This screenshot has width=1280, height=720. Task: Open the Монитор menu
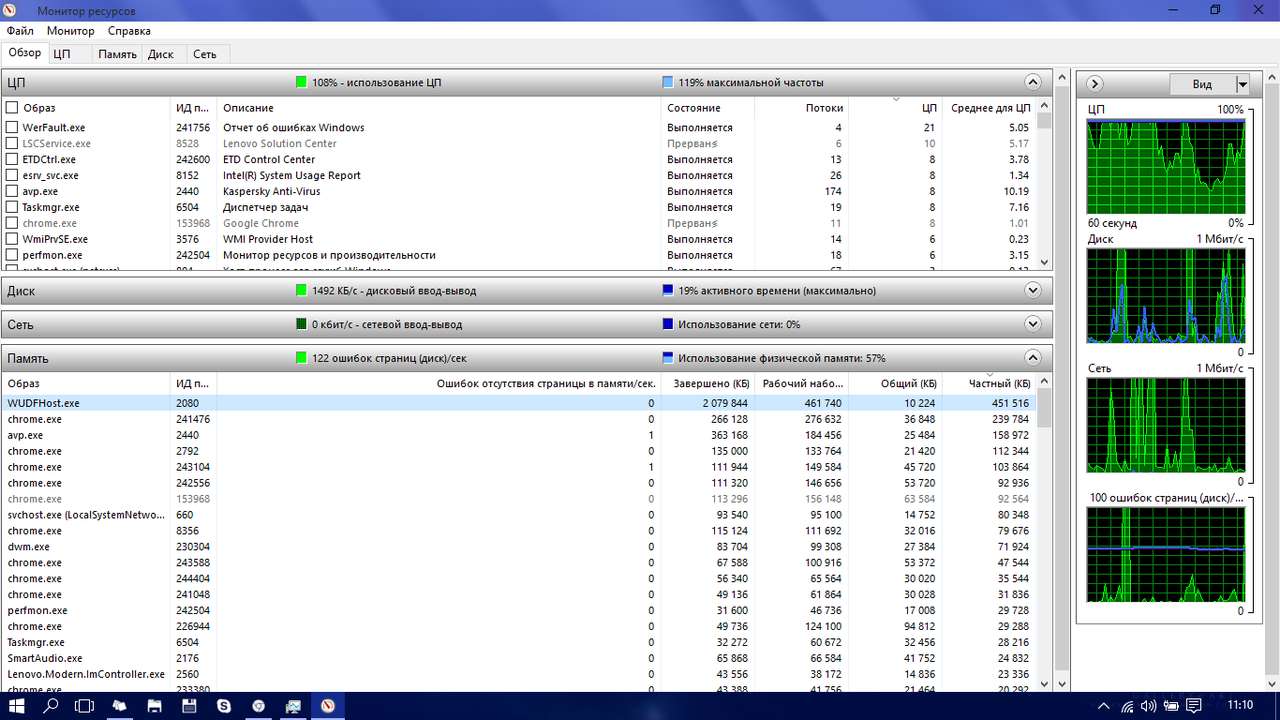pyautogui.click(x=70, y=31)
